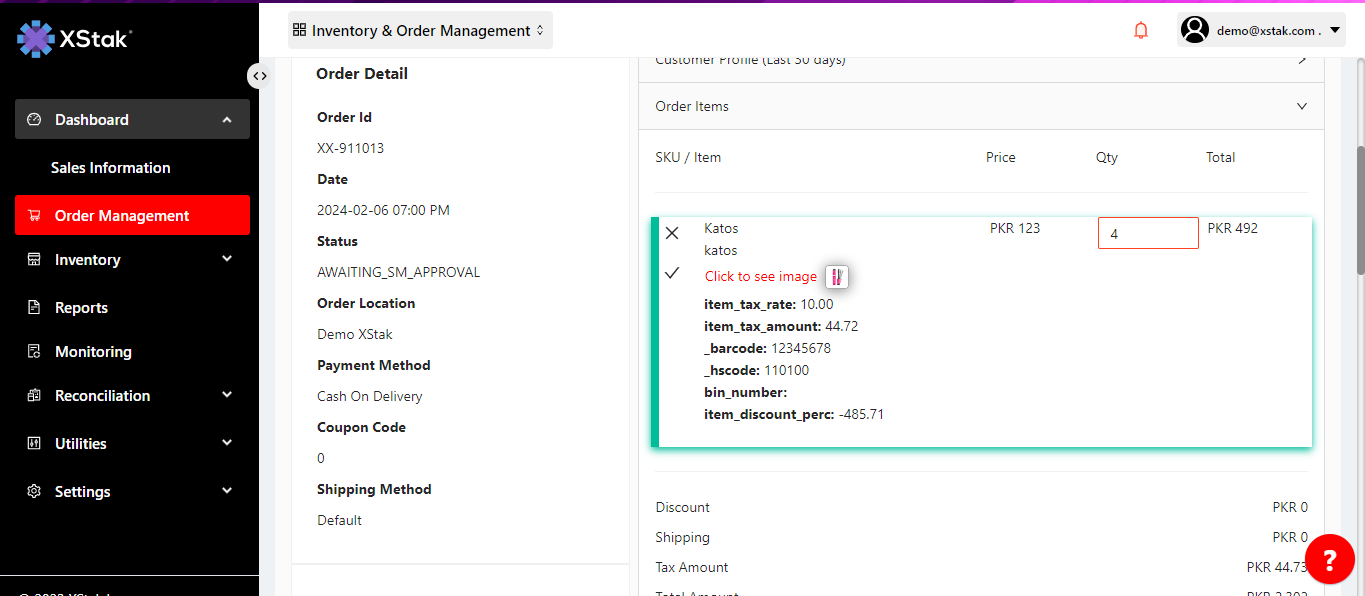Collapse the sidebar with arrow toggle

coord(259,76)
